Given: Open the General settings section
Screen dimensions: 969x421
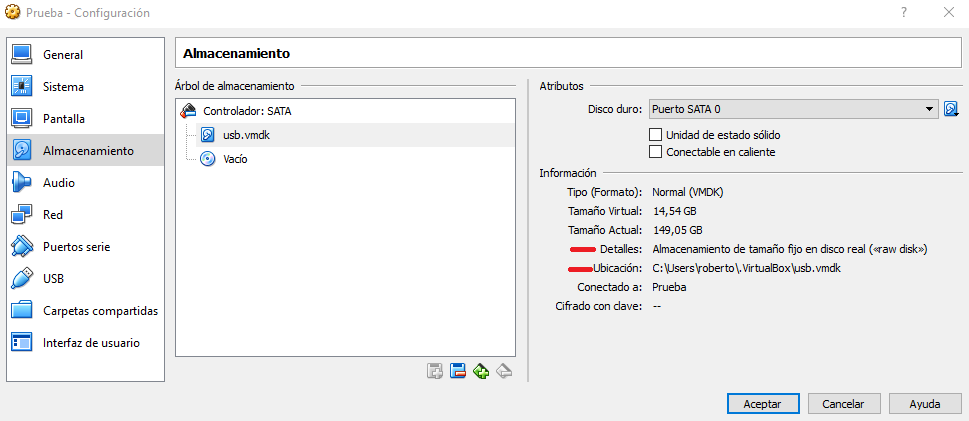Looking at the screenshot, I should click(x=63, y=55).
